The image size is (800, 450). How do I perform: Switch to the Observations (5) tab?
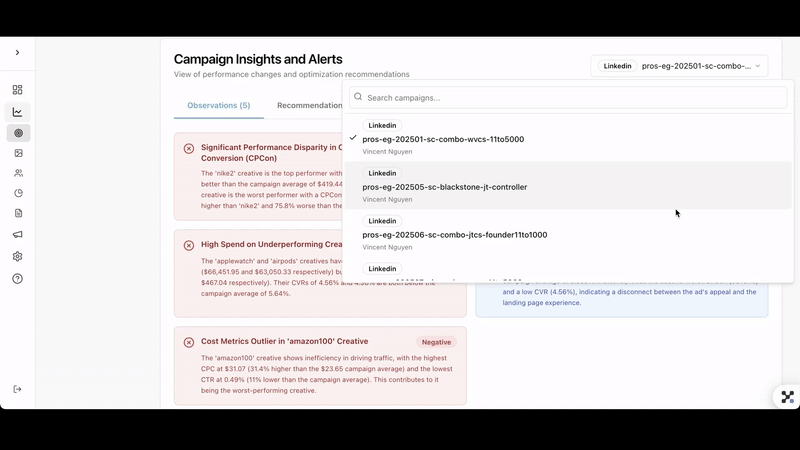(x=218, y=105)
